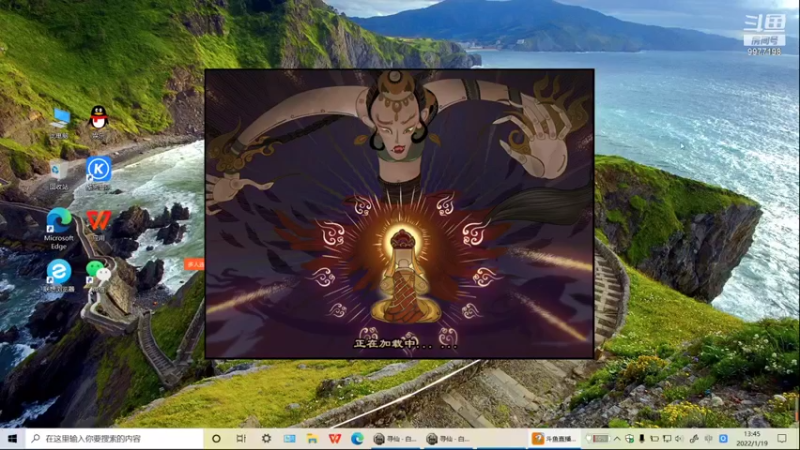
Task: Show hidden tray icons with the chevron
Action: click(617, 439)
